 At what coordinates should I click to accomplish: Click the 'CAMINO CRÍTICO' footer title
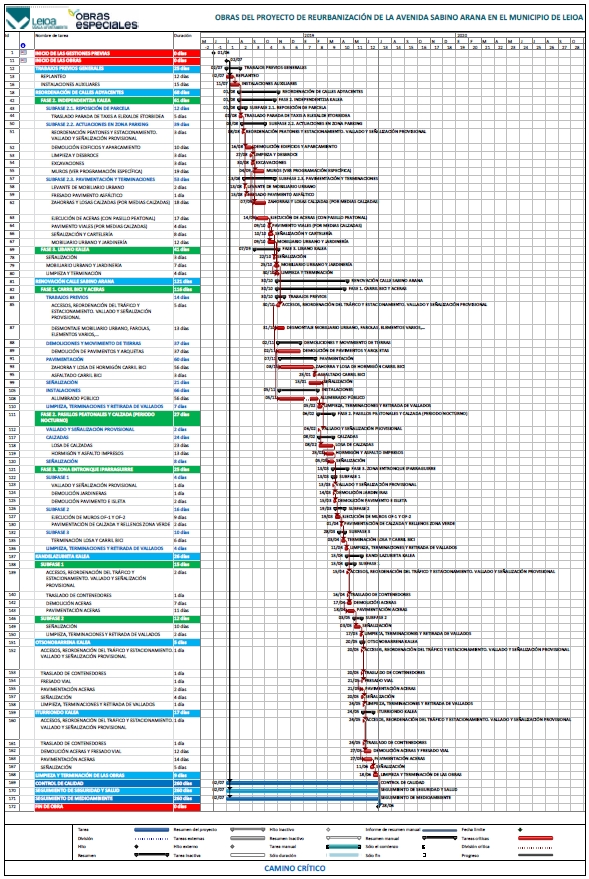pyautogui.click(x=295, y=868)
